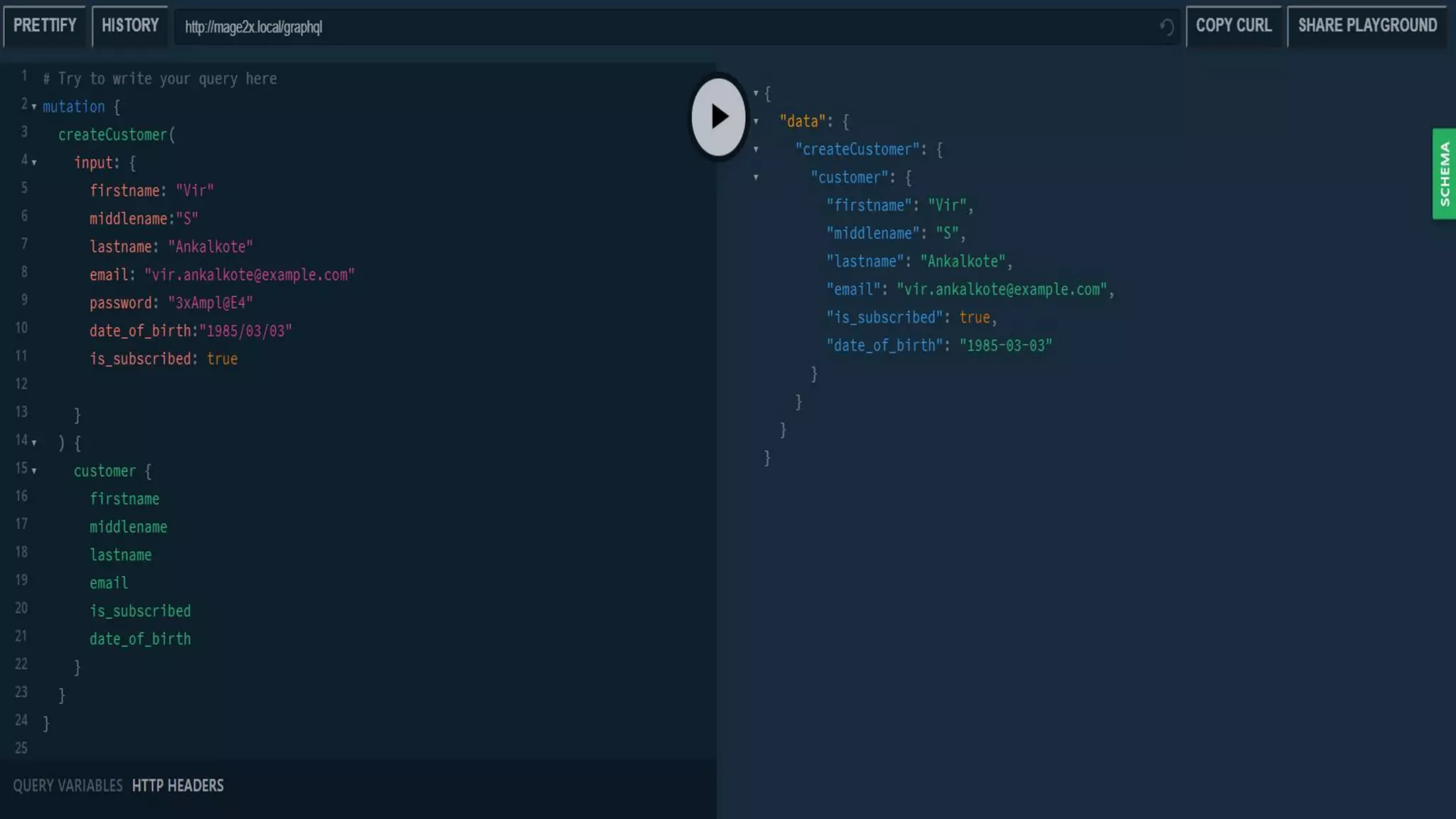Collapse the "createCustomer" response node

(756, 149)
